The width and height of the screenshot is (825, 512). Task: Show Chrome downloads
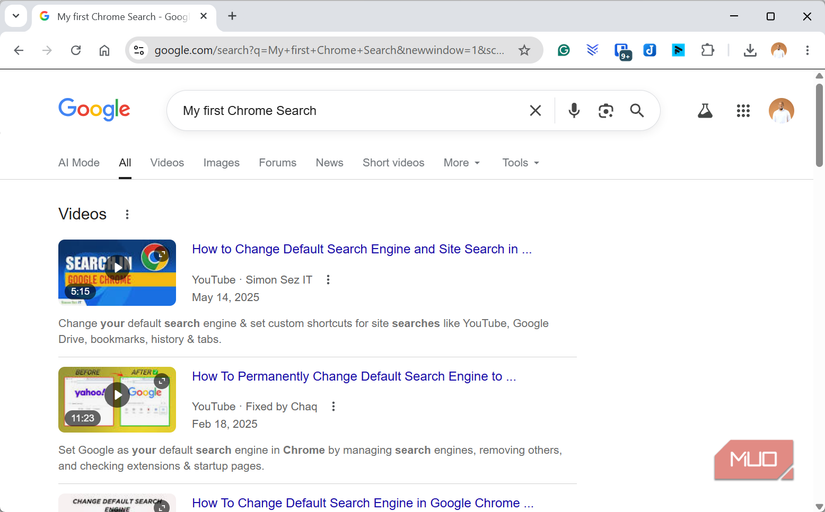750,51
